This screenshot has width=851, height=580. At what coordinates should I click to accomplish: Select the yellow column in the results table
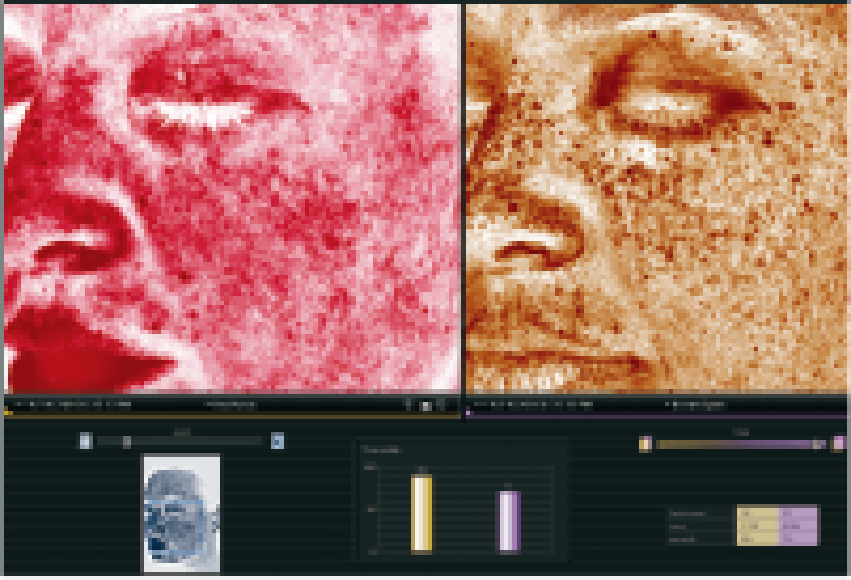click(x=757, y=525)
